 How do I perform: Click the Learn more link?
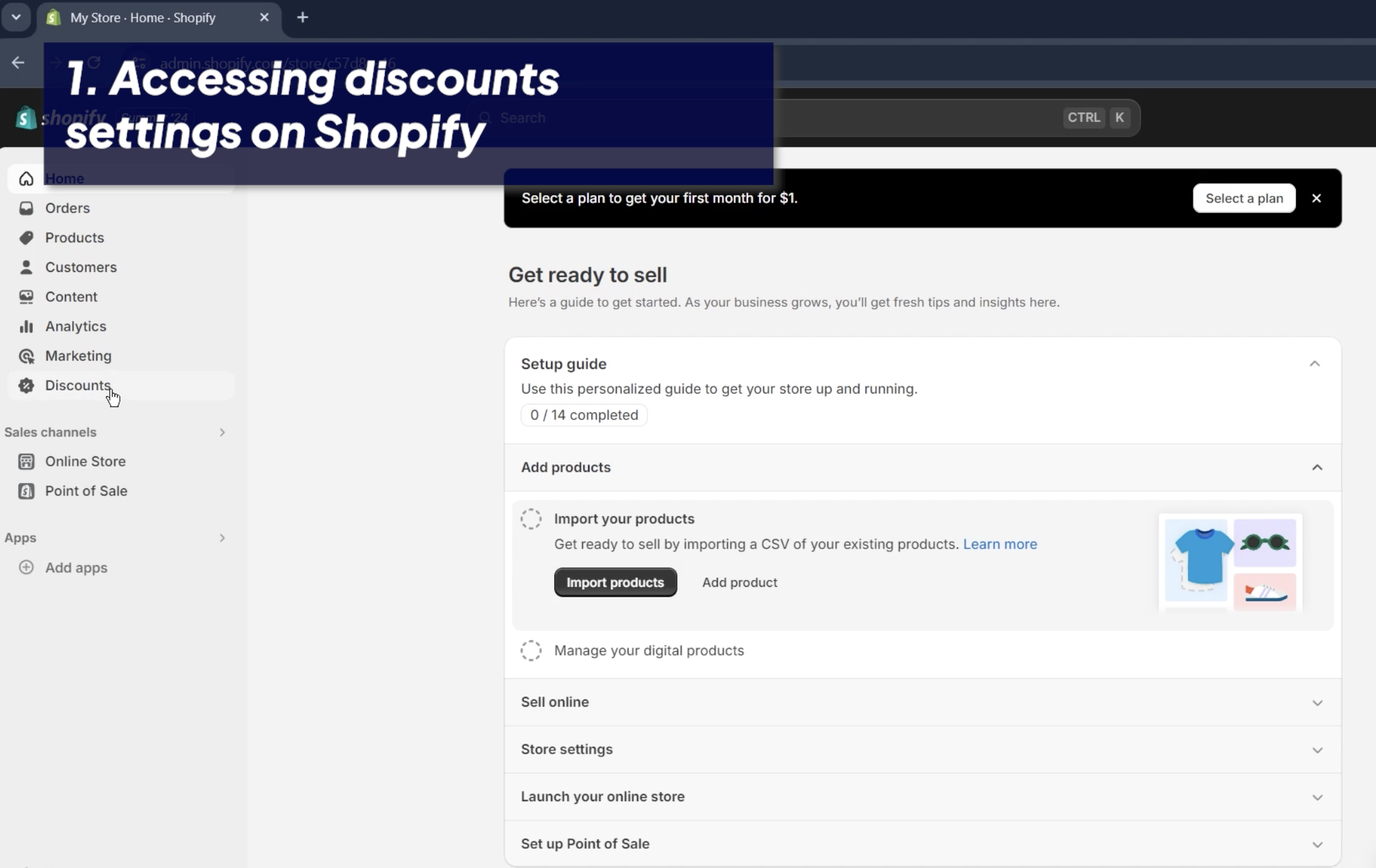1000,543
